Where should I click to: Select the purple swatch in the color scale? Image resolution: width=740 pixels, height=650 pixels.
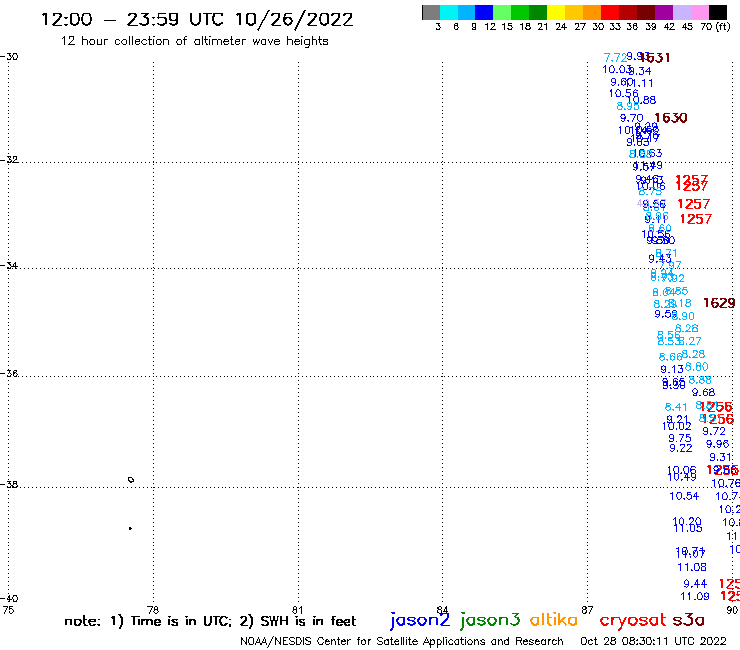(664, 12)
